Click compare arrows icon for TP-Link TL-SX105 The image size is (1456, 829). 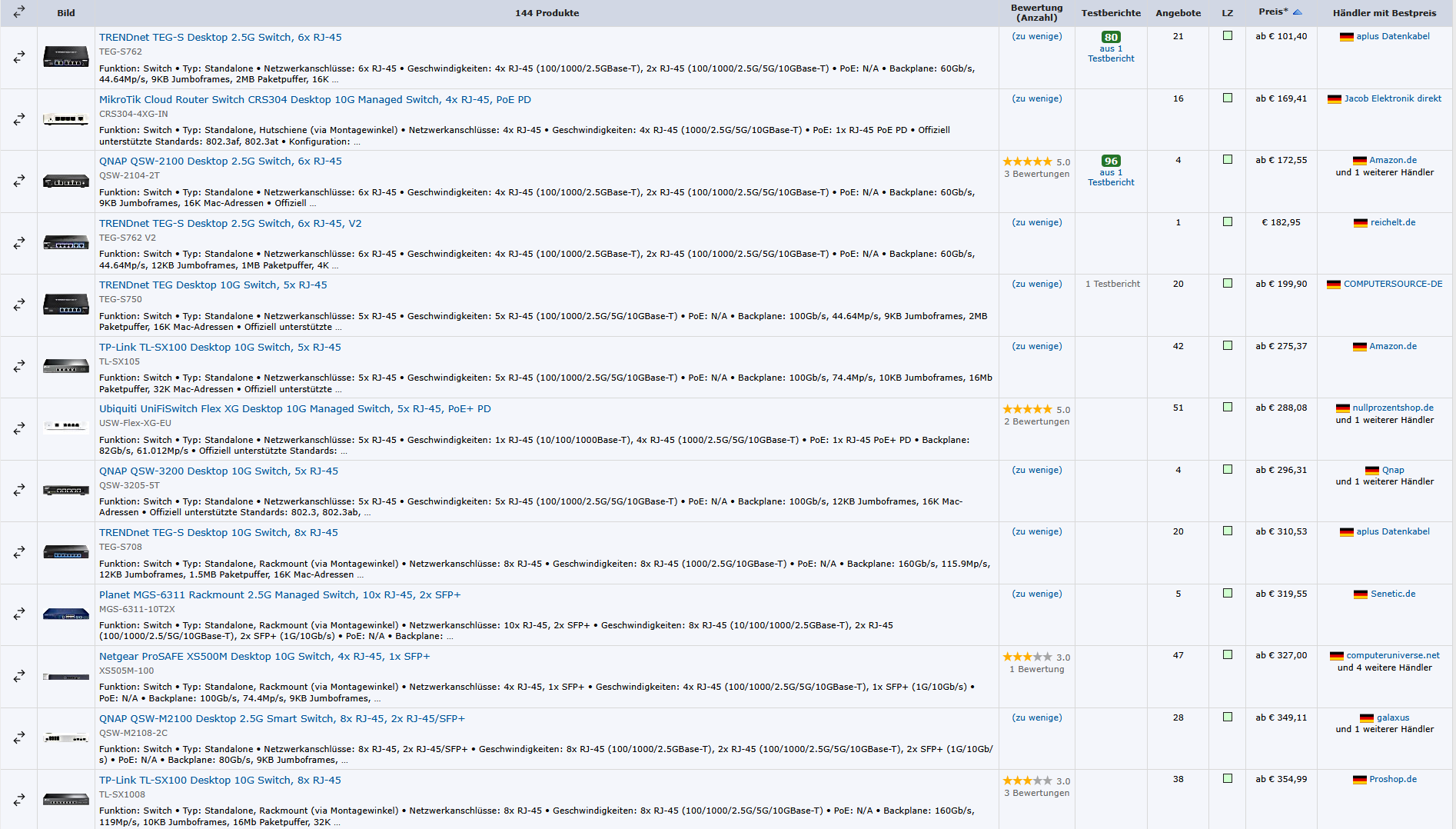click(19, 367)
